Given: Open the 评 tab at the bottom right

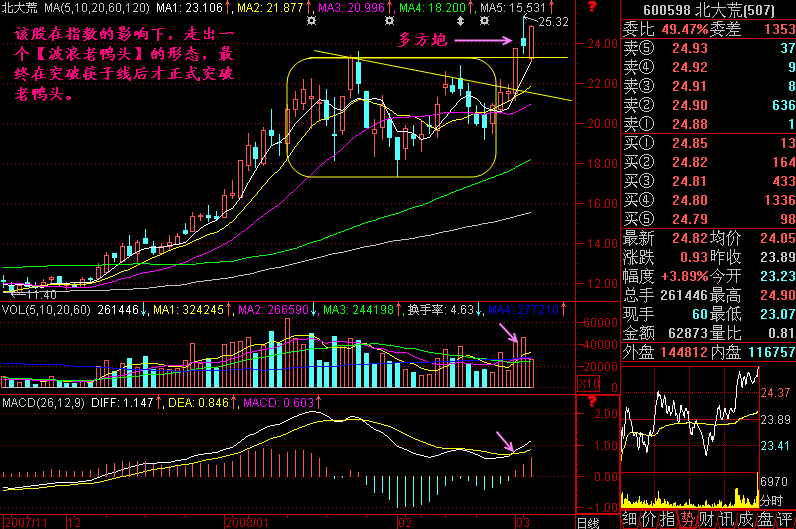Looking at the screenshot, I should (x=784, y=519).
